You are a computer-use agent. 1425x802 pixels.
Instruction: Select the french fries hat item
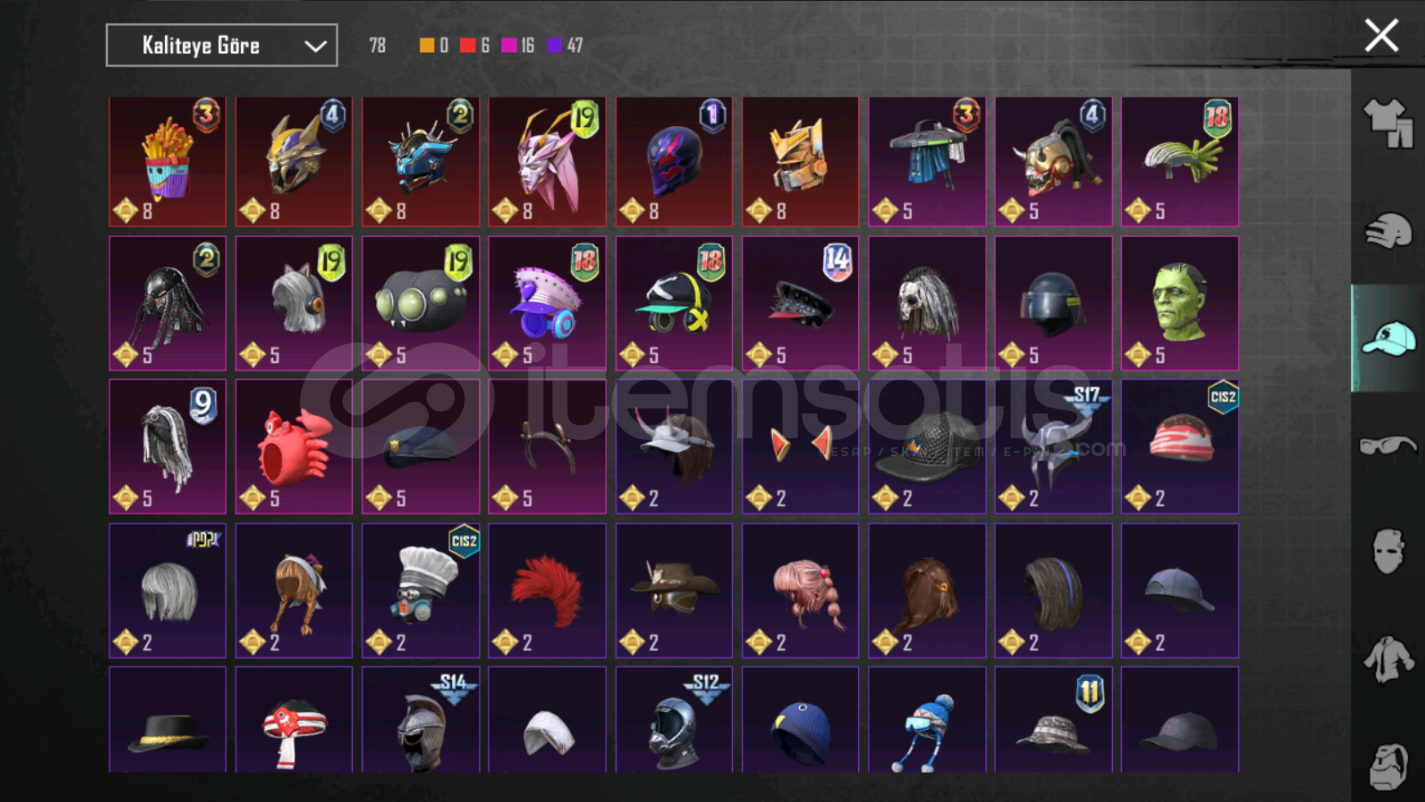pos(168,162)
